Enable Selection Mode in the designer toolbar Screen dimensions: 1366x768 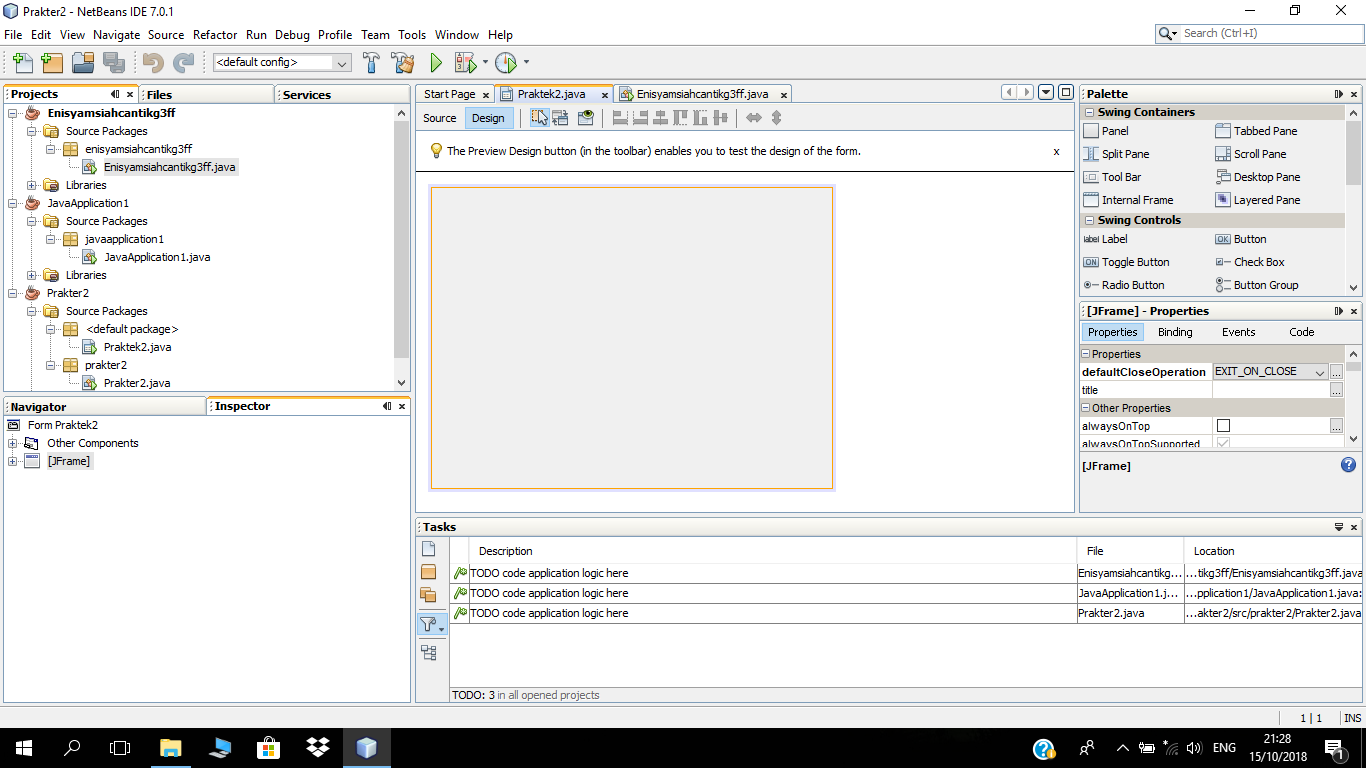point(538,117)
